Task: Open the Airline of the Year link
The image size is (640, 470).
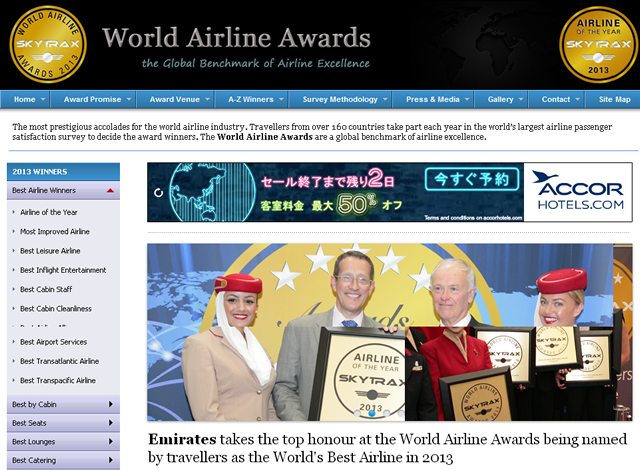Action: pyautogui.click(x=50, y=212)
